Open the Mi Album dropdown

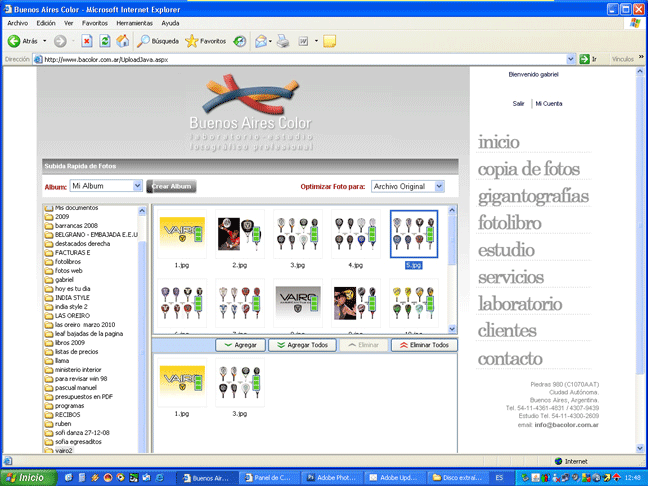pyautogui.click(x=106, y=186)
